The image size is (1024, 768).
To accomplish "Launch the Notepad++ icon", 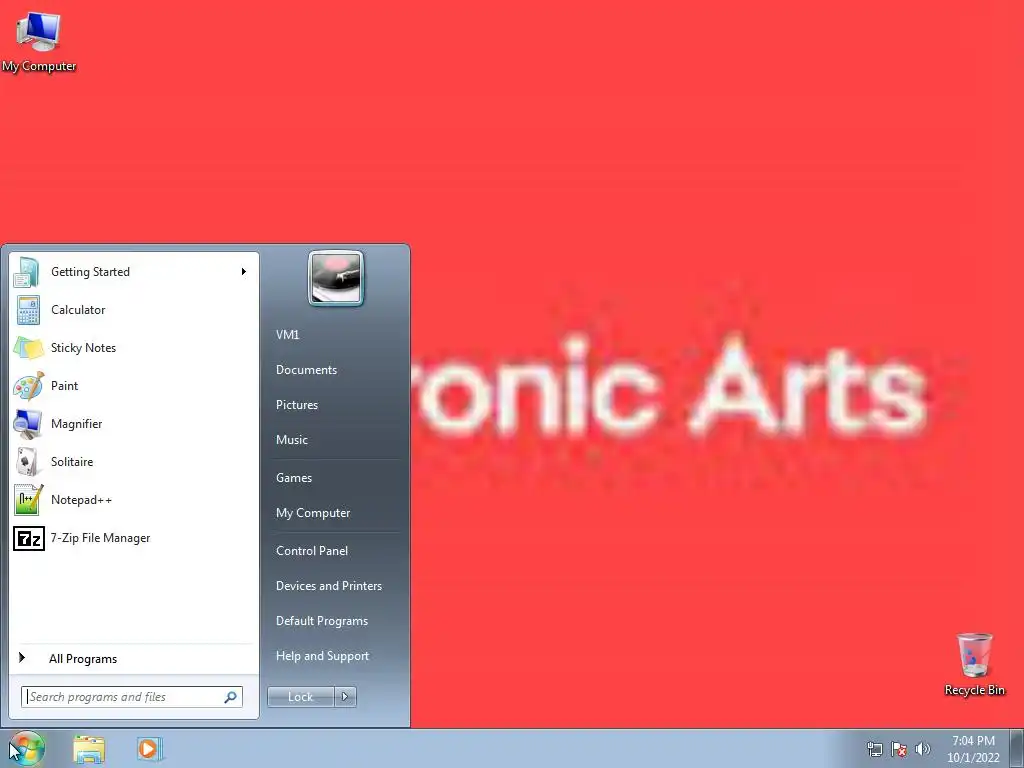I will tap(28, 500).
